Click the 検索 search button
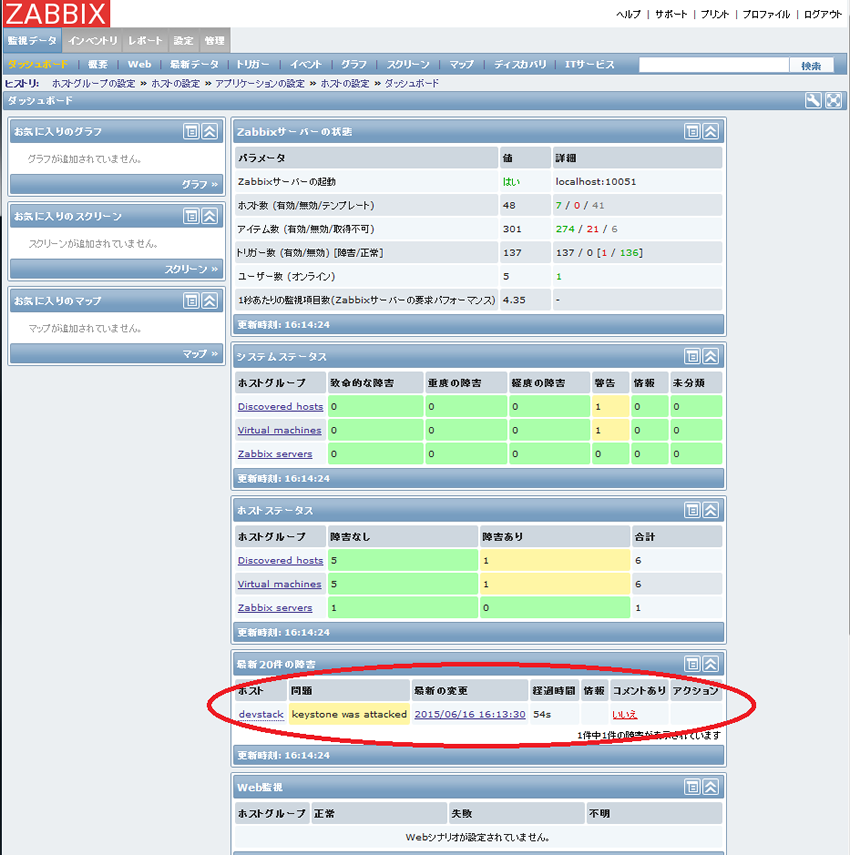Image resolution: width=850 pixels, height=855 pixels. pos(811,65)
